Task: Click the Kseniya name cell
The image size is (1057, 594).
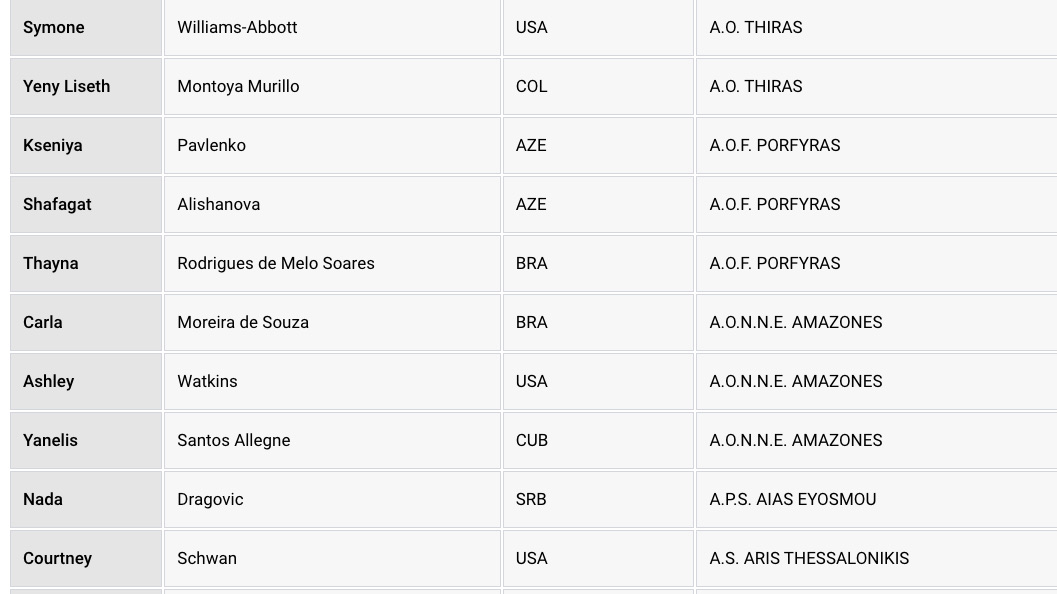Action: click(86, 146)
